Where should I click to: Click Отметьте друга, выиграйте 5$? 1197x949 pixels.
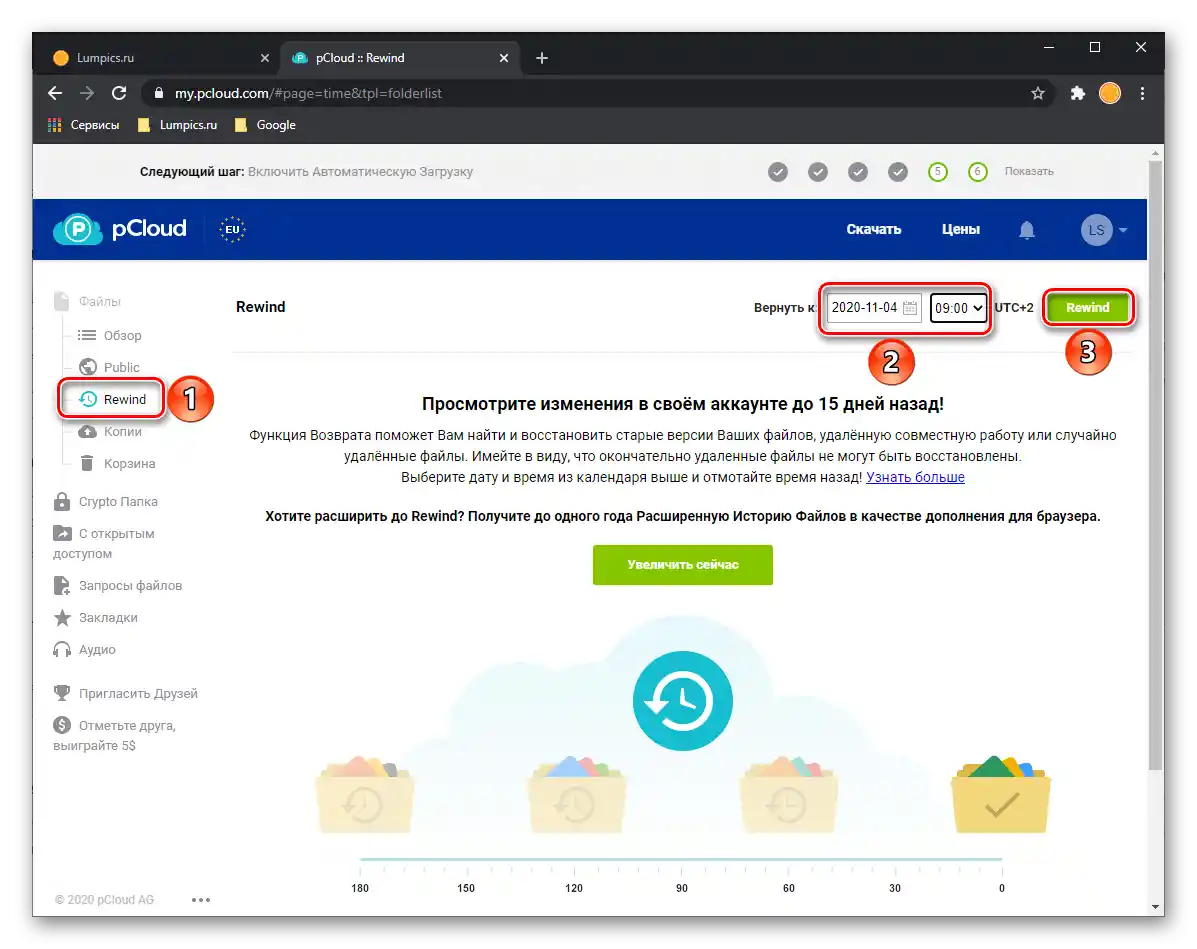click(115, 735)
